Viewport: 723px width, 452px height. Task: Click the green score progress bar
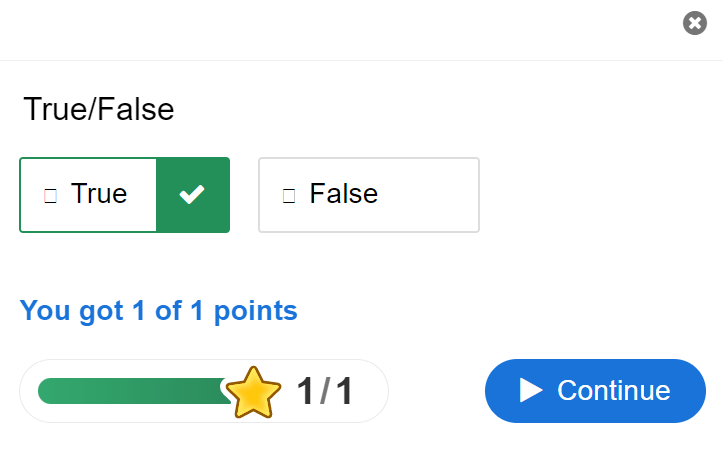pyautogui.click(x=130, y=391)
